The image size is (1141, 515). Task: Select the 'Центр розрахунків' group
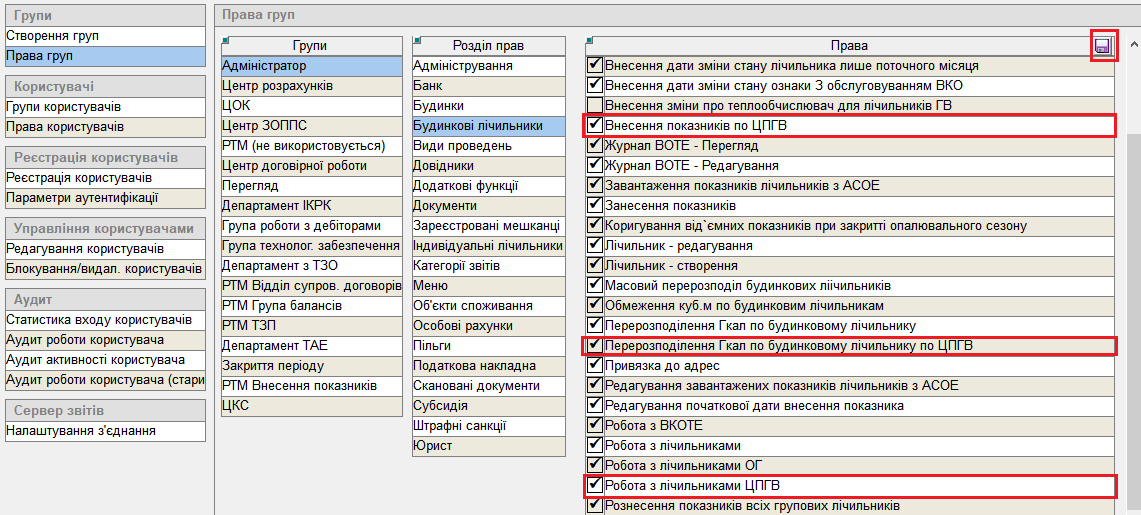coord(277,86)
